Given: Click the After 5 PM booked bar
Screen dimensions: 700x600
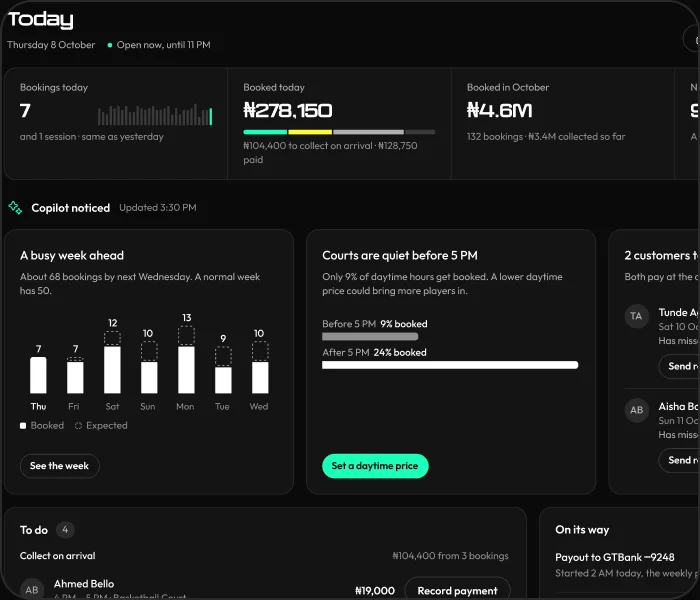Looking at the screenshot, I should point(450,365).
